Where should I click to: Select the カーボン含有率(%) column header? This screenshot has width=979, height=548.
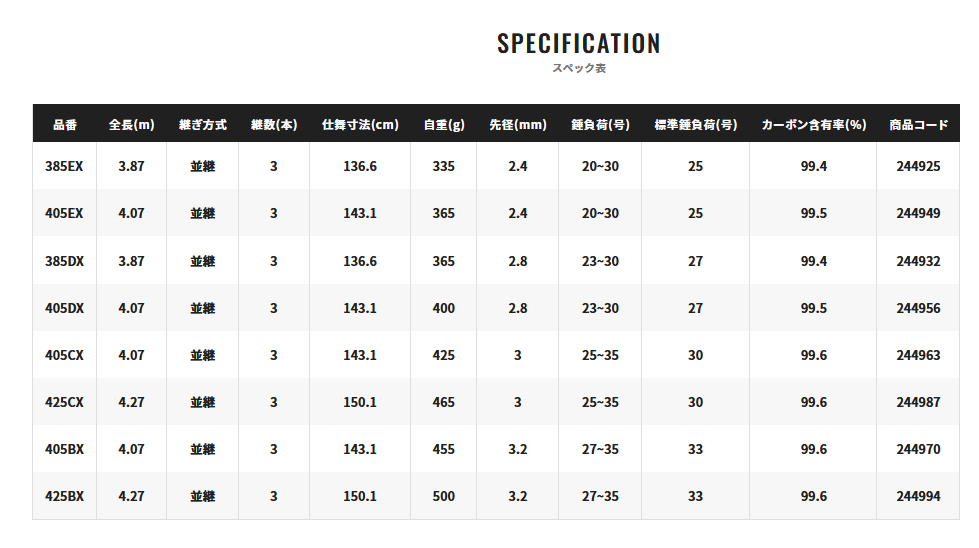tap(813, 125)
